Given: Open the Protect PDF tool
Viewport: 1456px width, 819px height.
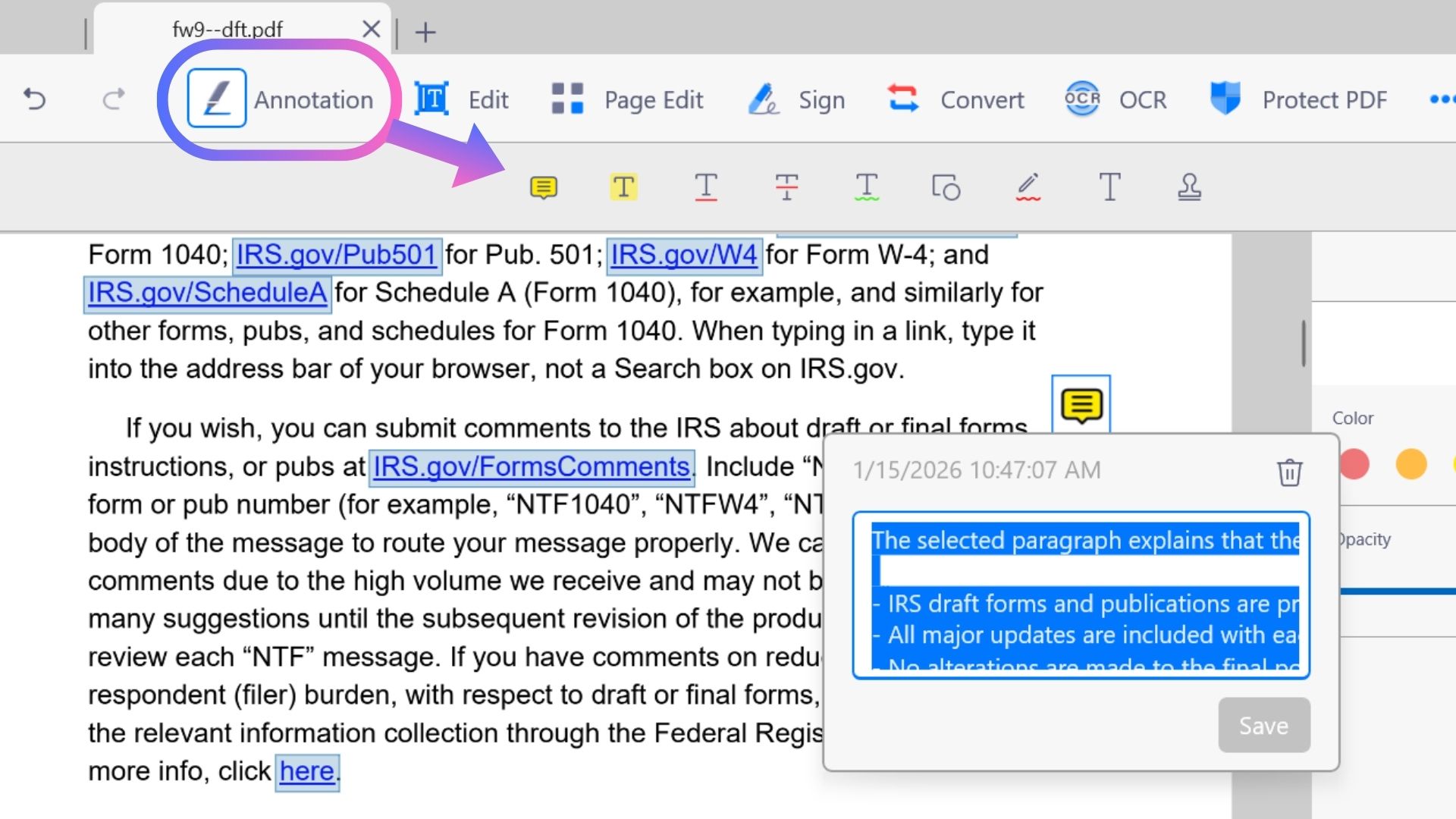Looking at the screenshot, I should [1298, 99].
